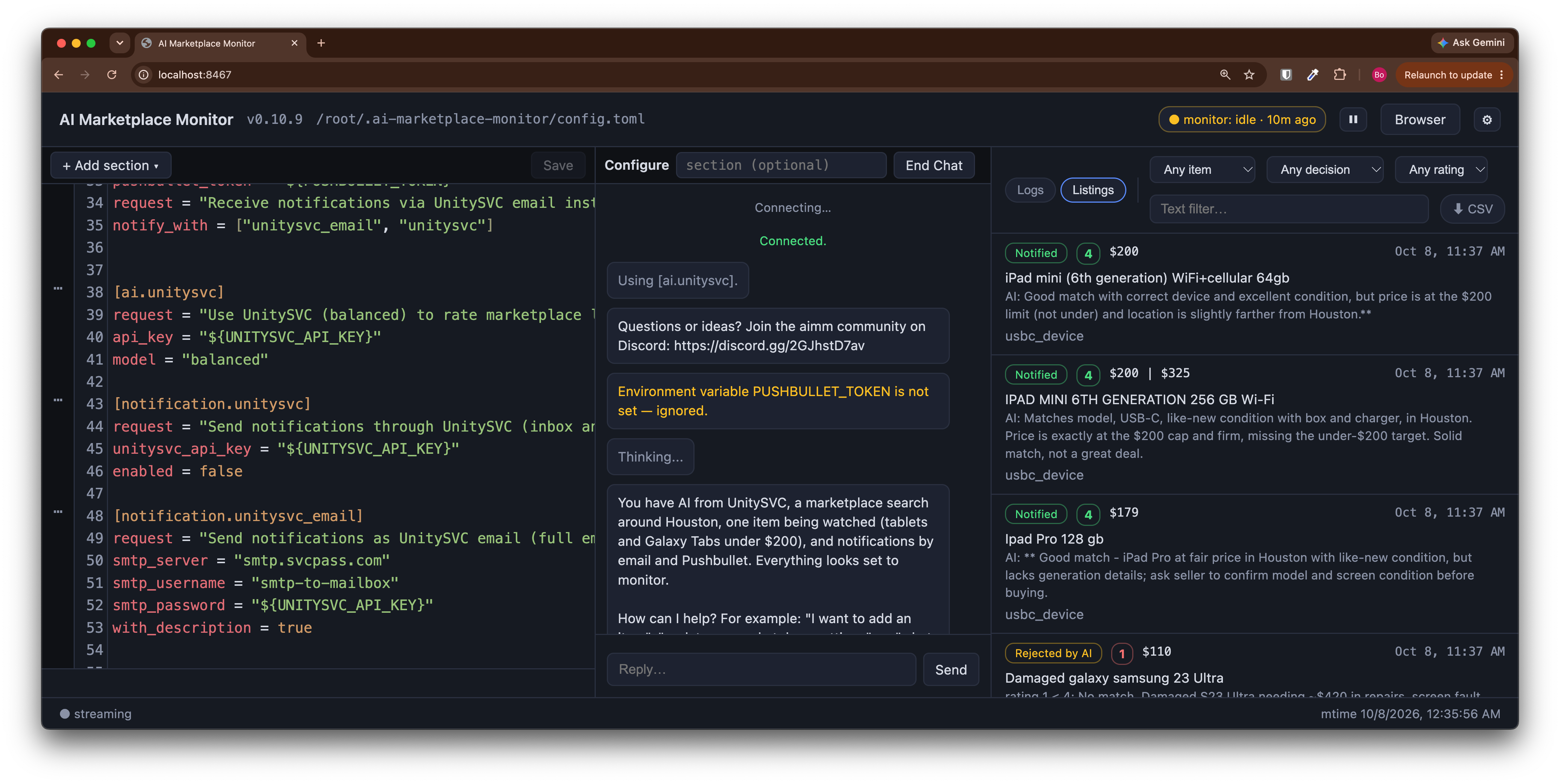Focus the section (optional) field
This screenshot has width=1560, height=784.
tap(781, 165)
